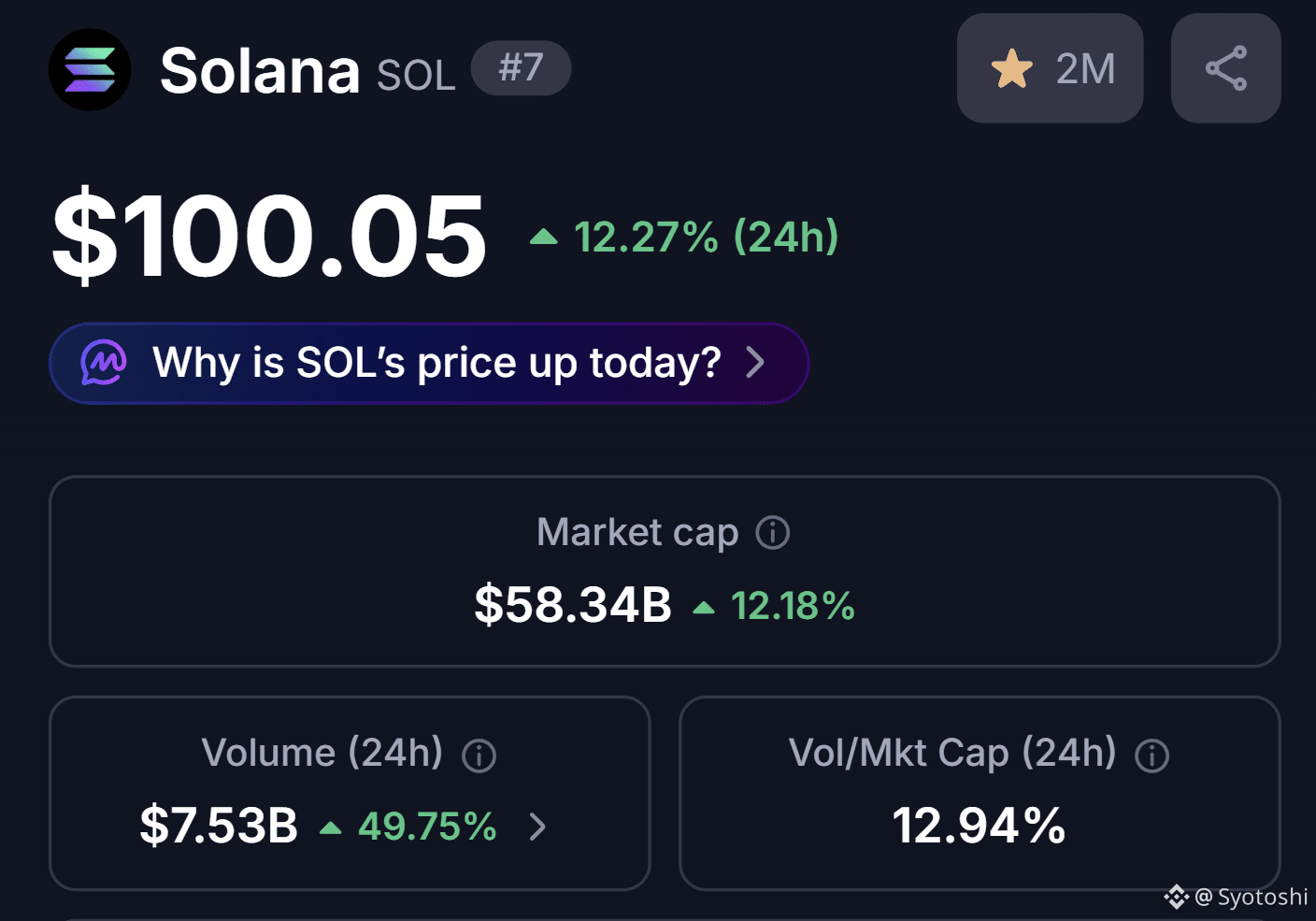The image size is (1316, 921).
Task: Open Vol/Mkt Cap info icon
Action: click(x=1151, y=756)
